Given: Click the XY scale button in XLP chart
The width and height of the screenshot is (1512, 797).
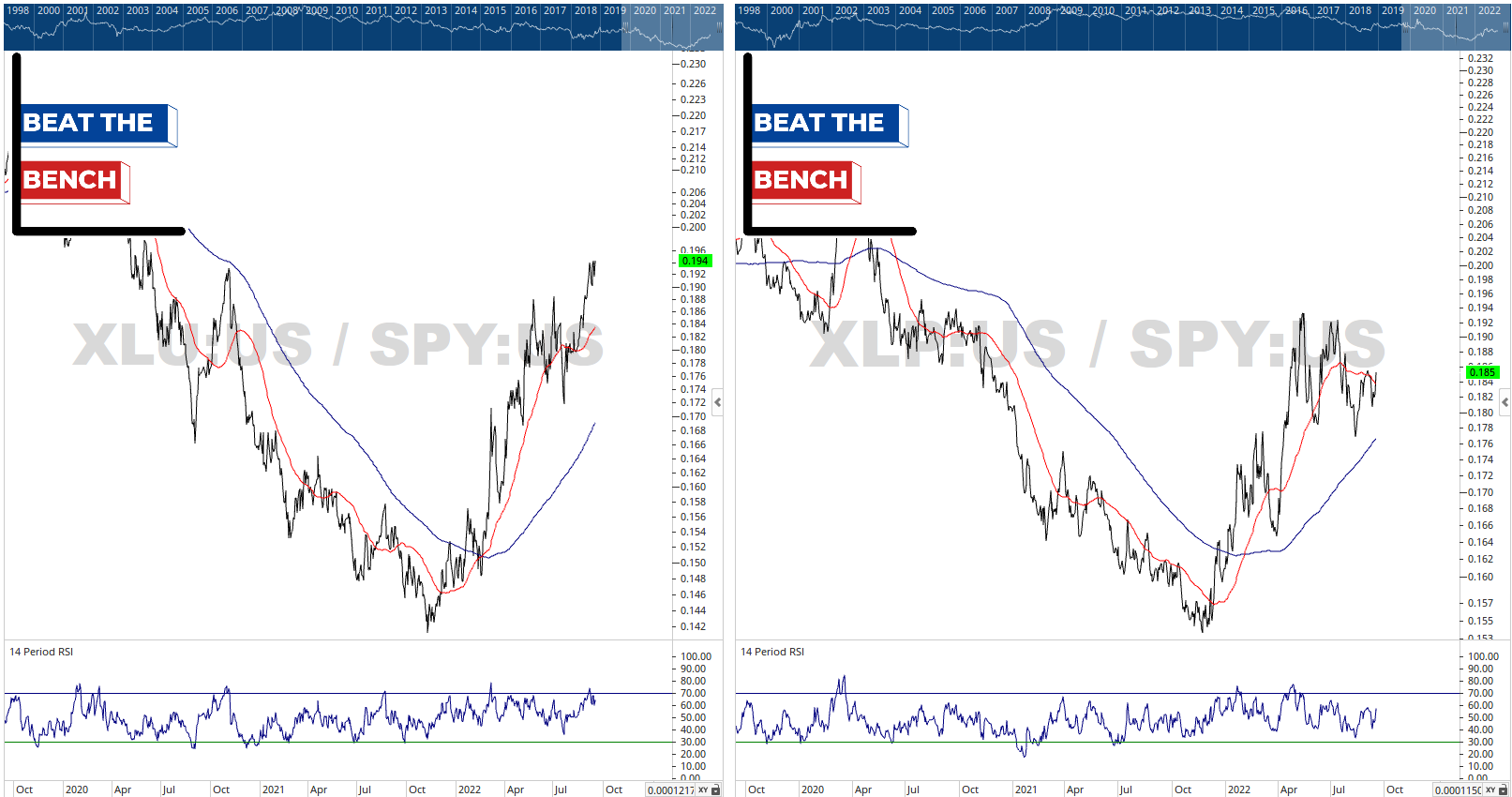Looking at the screenshot, I should tap(1490, 790).
